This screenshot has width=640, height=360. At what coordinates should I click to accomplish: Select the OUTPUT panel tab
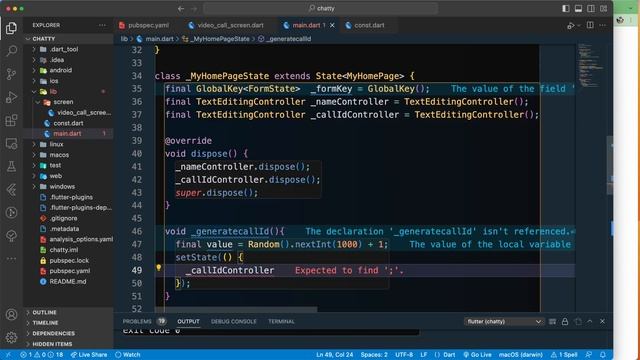[189, 322]
